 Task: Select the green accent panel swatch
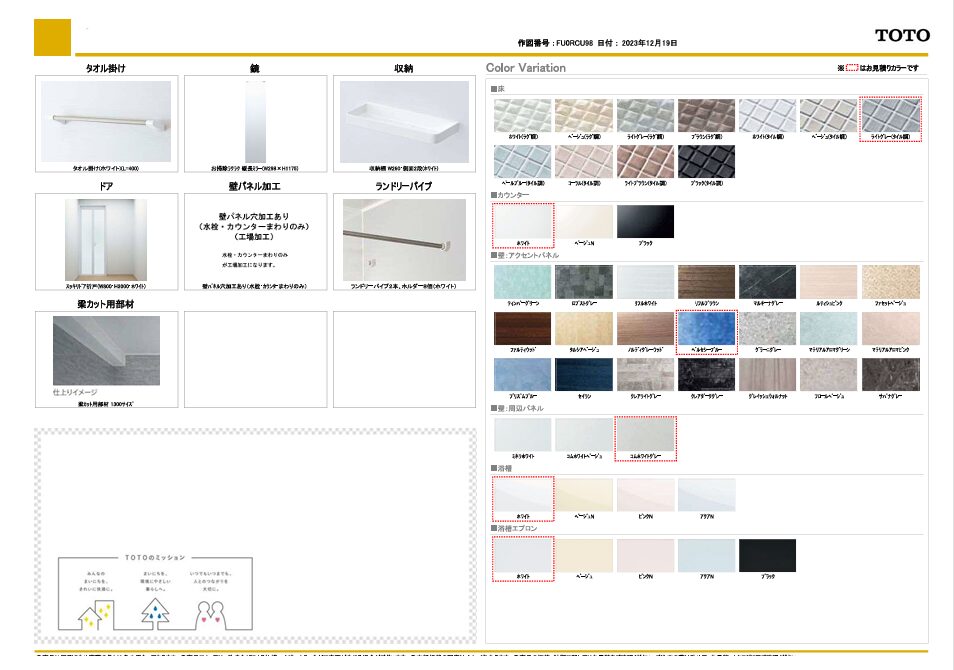pyautogui.click(x=523, y=281)
